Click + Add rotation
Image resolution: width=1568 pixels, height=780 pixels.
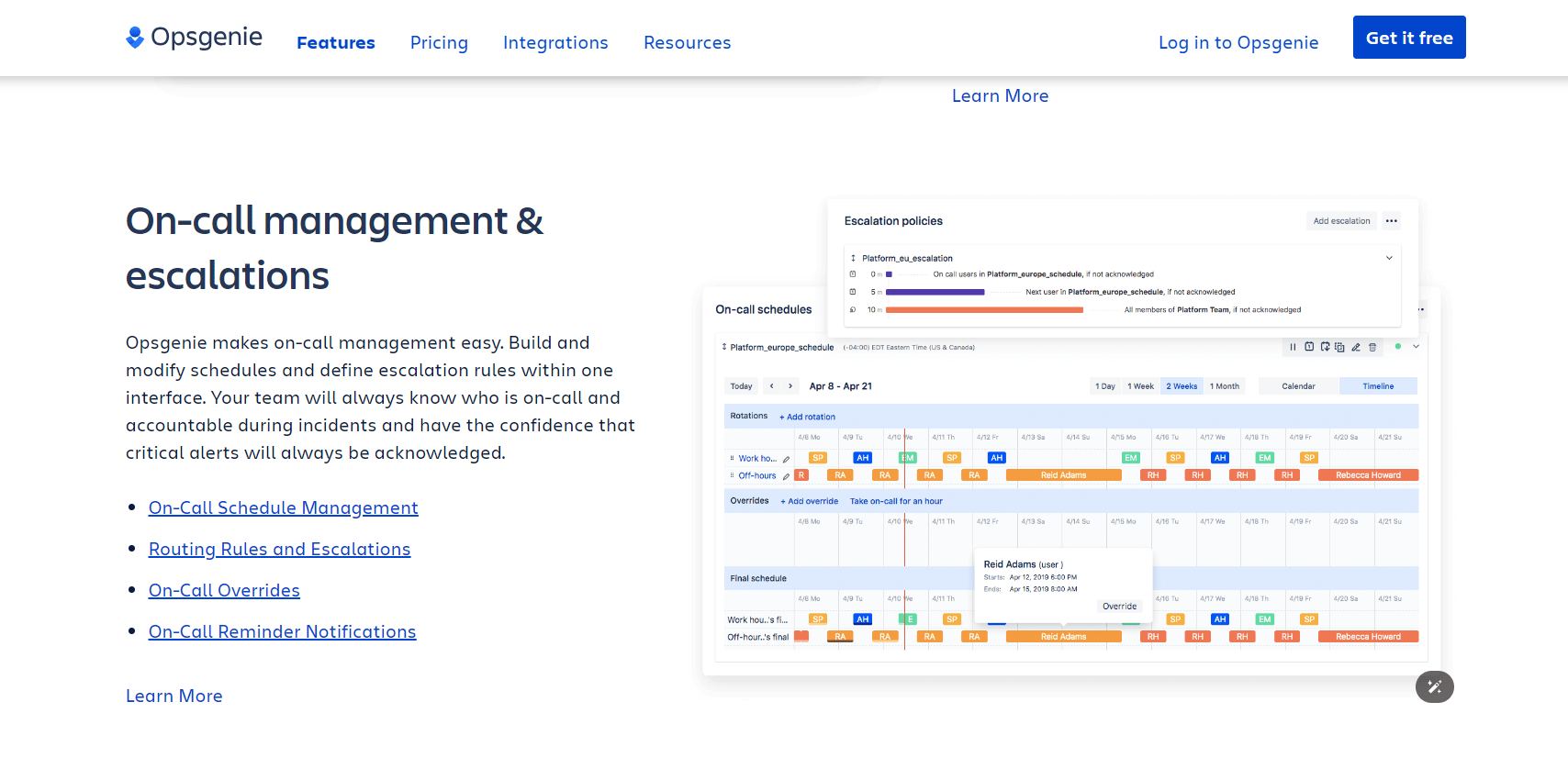coord(807,417)
